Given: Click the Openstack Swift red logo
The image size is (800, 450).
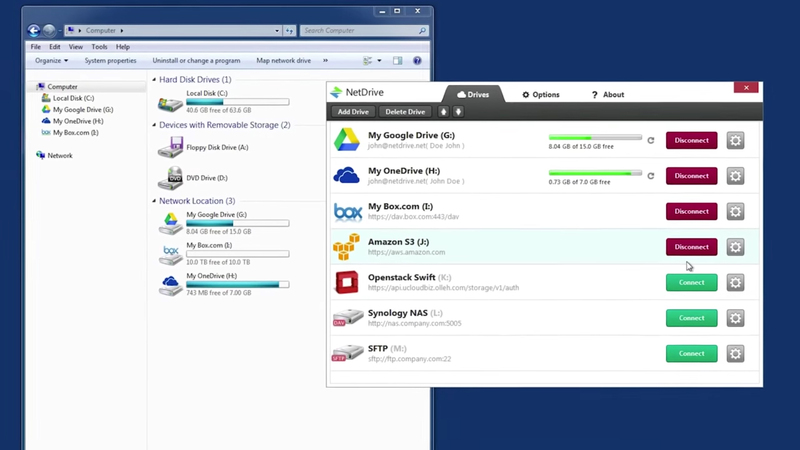Looking at the screenshot, I should (x=346, y=282).
